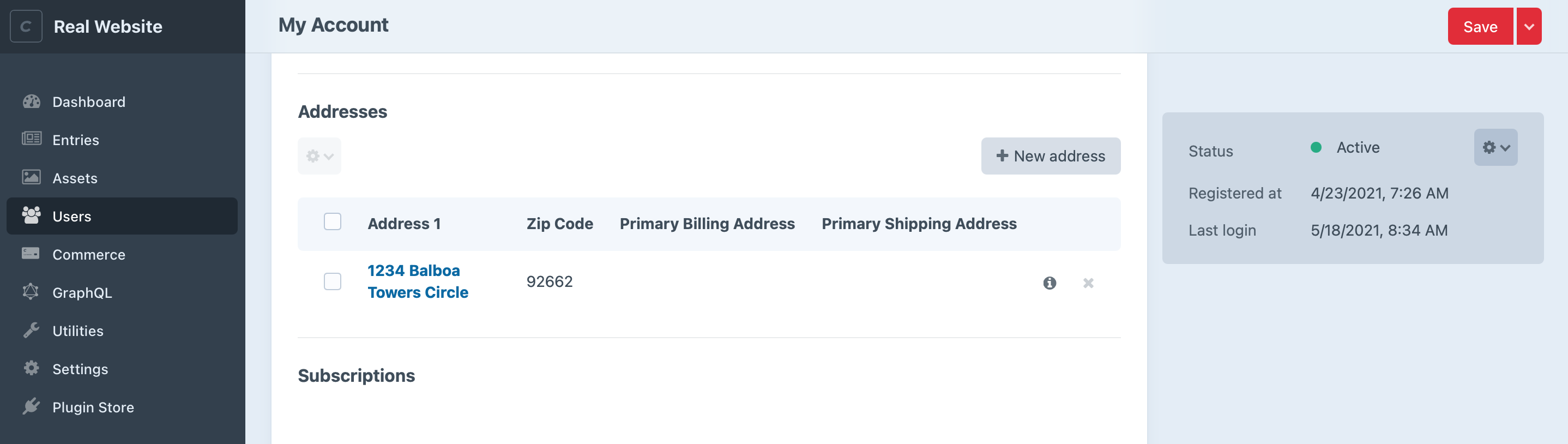
Task: Open the 1234 Balboa Towers Circle link
Action: [x=418, y=281]
